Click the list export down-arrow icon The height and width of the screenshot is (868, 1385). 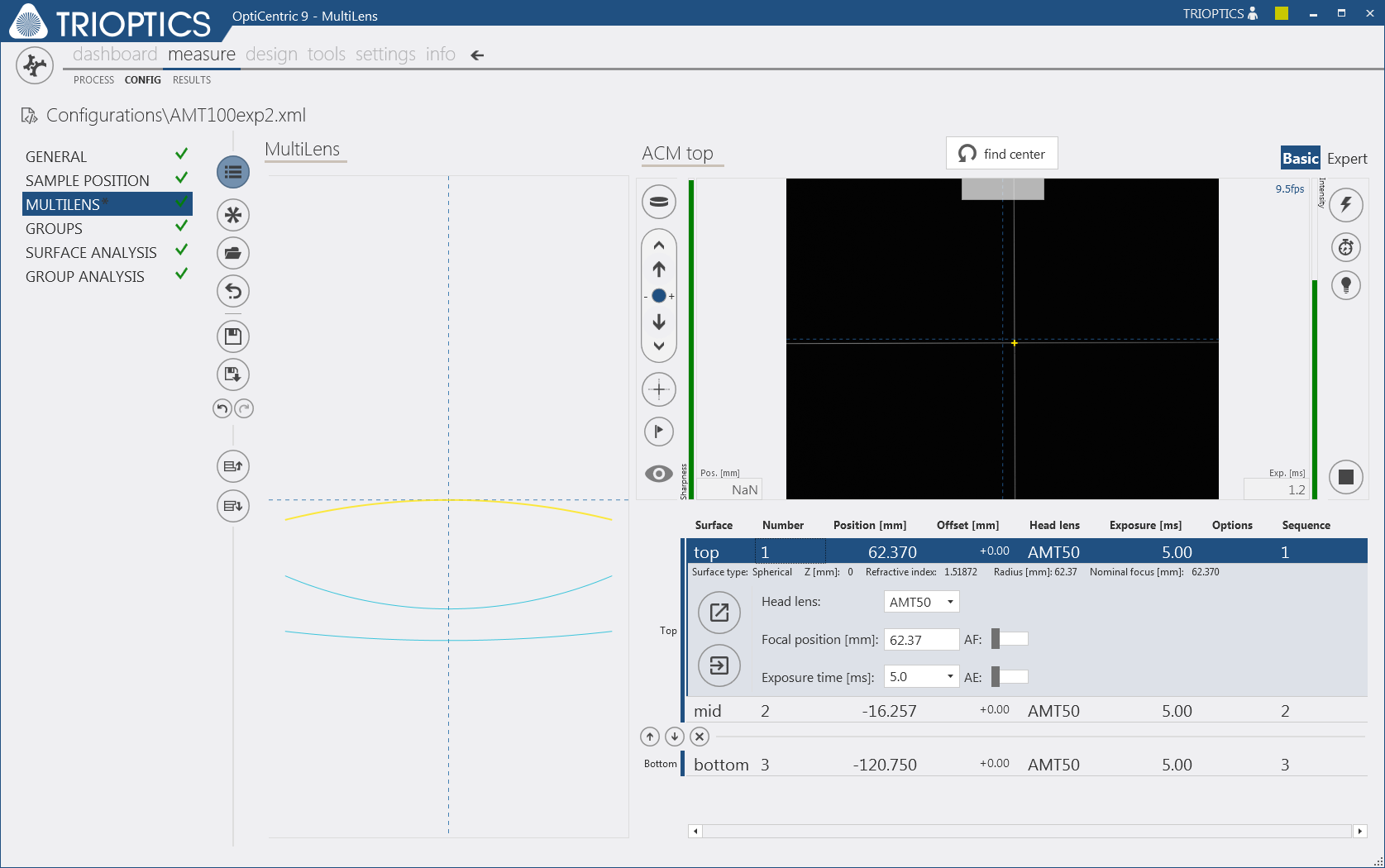[233, 505]
